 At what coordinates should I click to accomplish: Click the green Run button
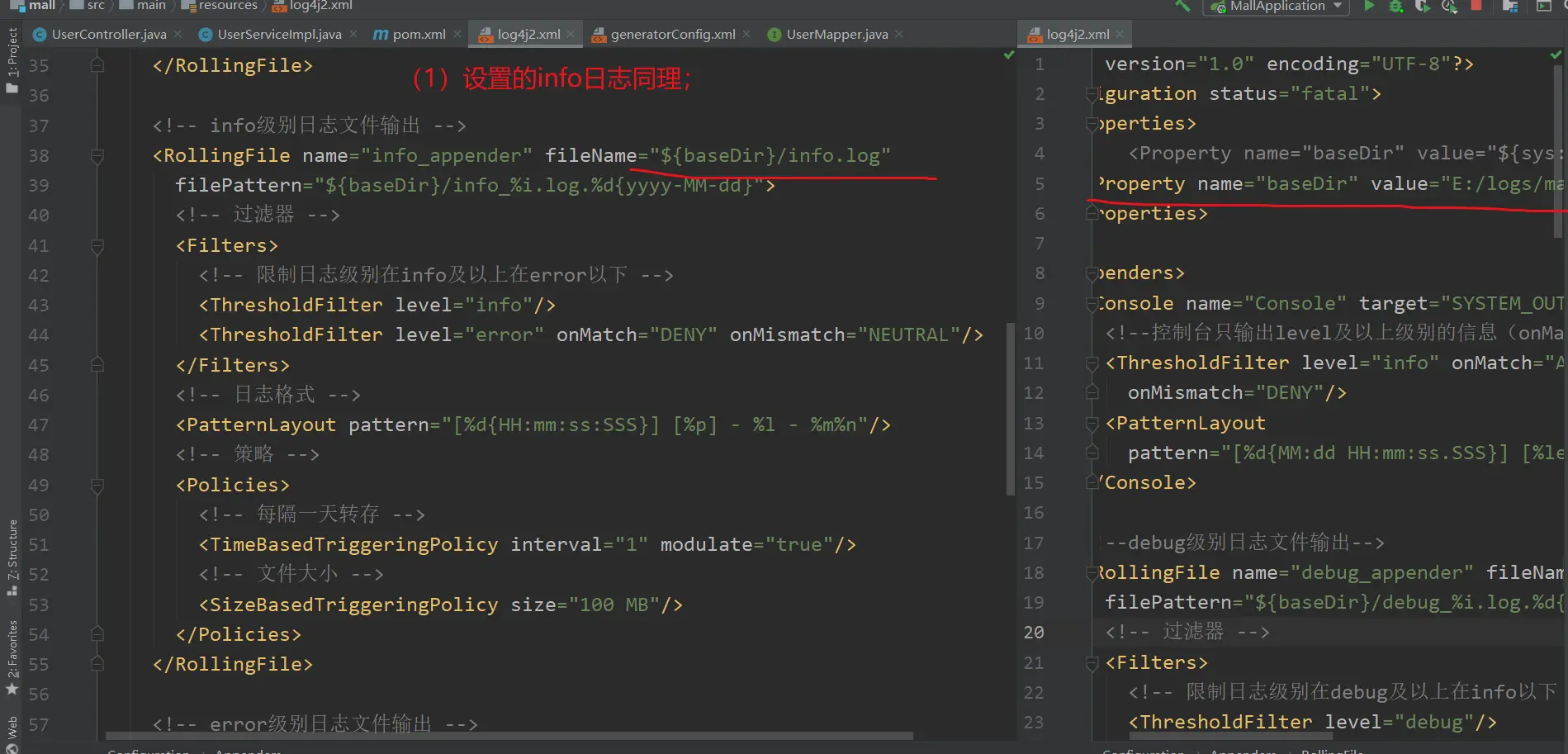point(1369,6)
